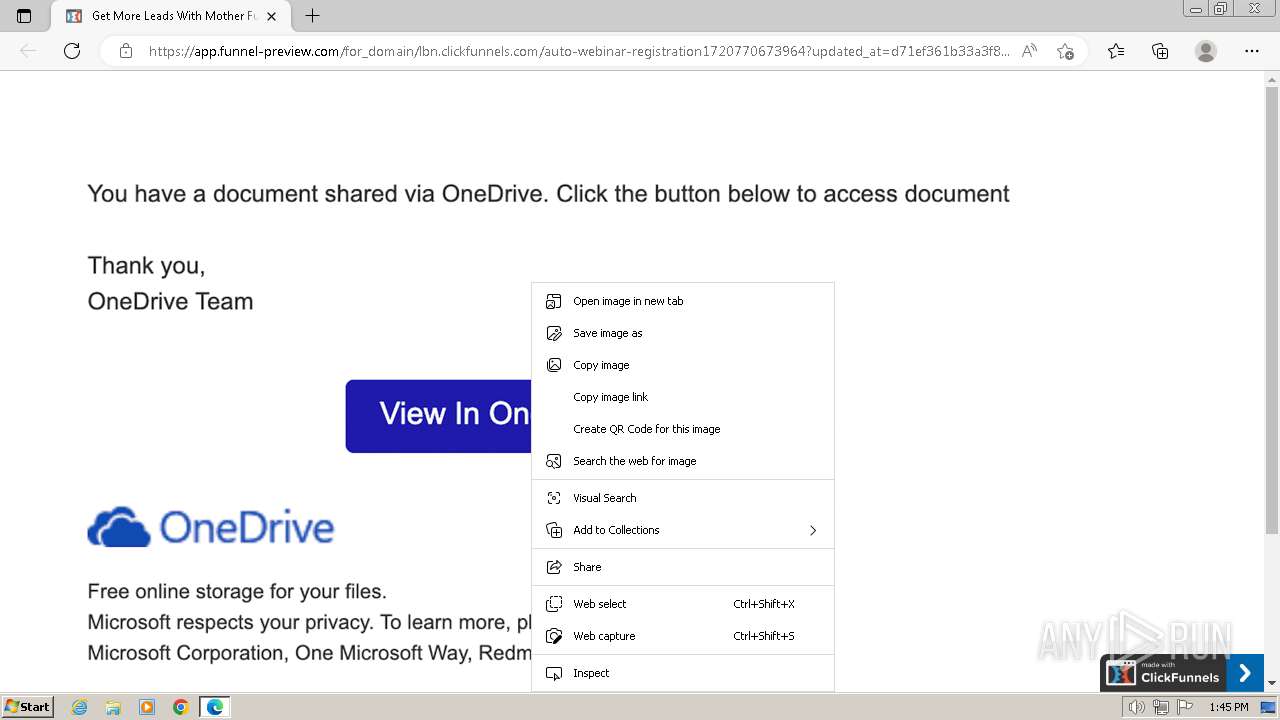Select Microsoft Edge taskbar icon
1280x720 pixels.
click(x=215, y=707)
